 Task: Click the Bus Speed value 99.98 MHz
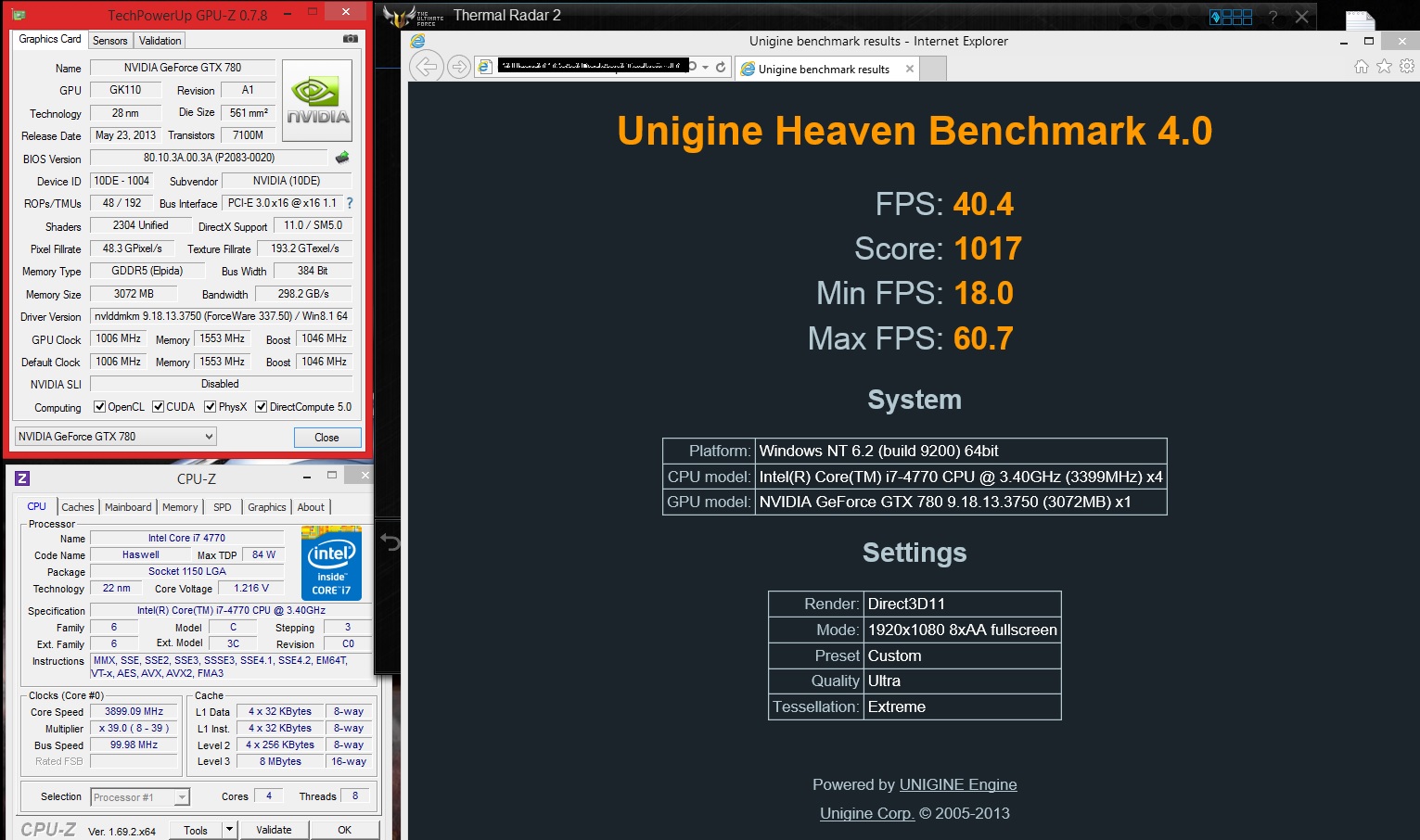134,745
